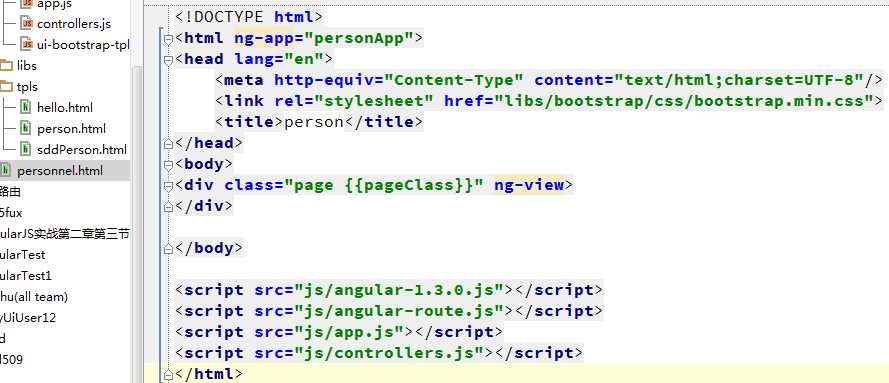Click the tpls folder icon

point(6,87)
